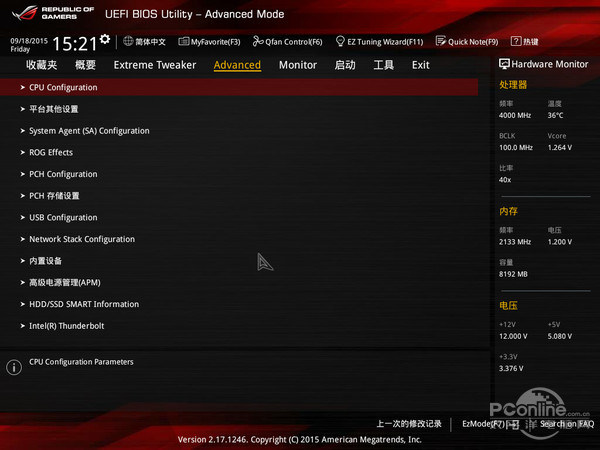Click the 电压 section heading
This screenshot has width=600, height=450.
(x=508, y=305)
